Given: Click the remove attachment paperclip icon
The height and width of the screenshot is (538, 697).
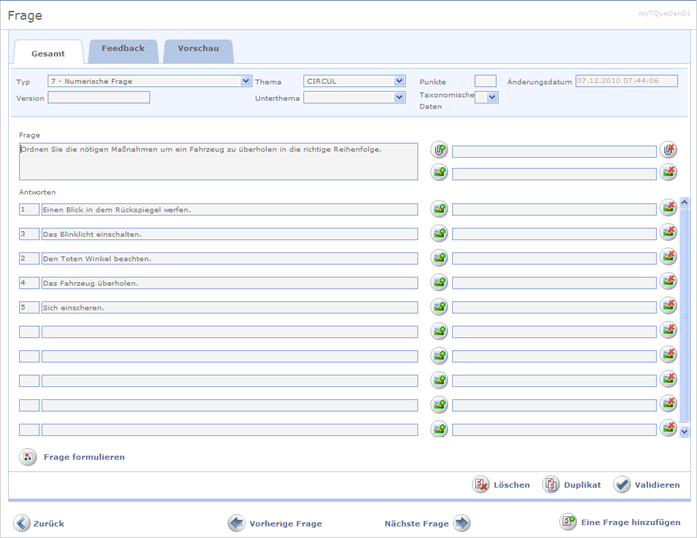Looking at the screenshot, I should click(x=669, y=150).
